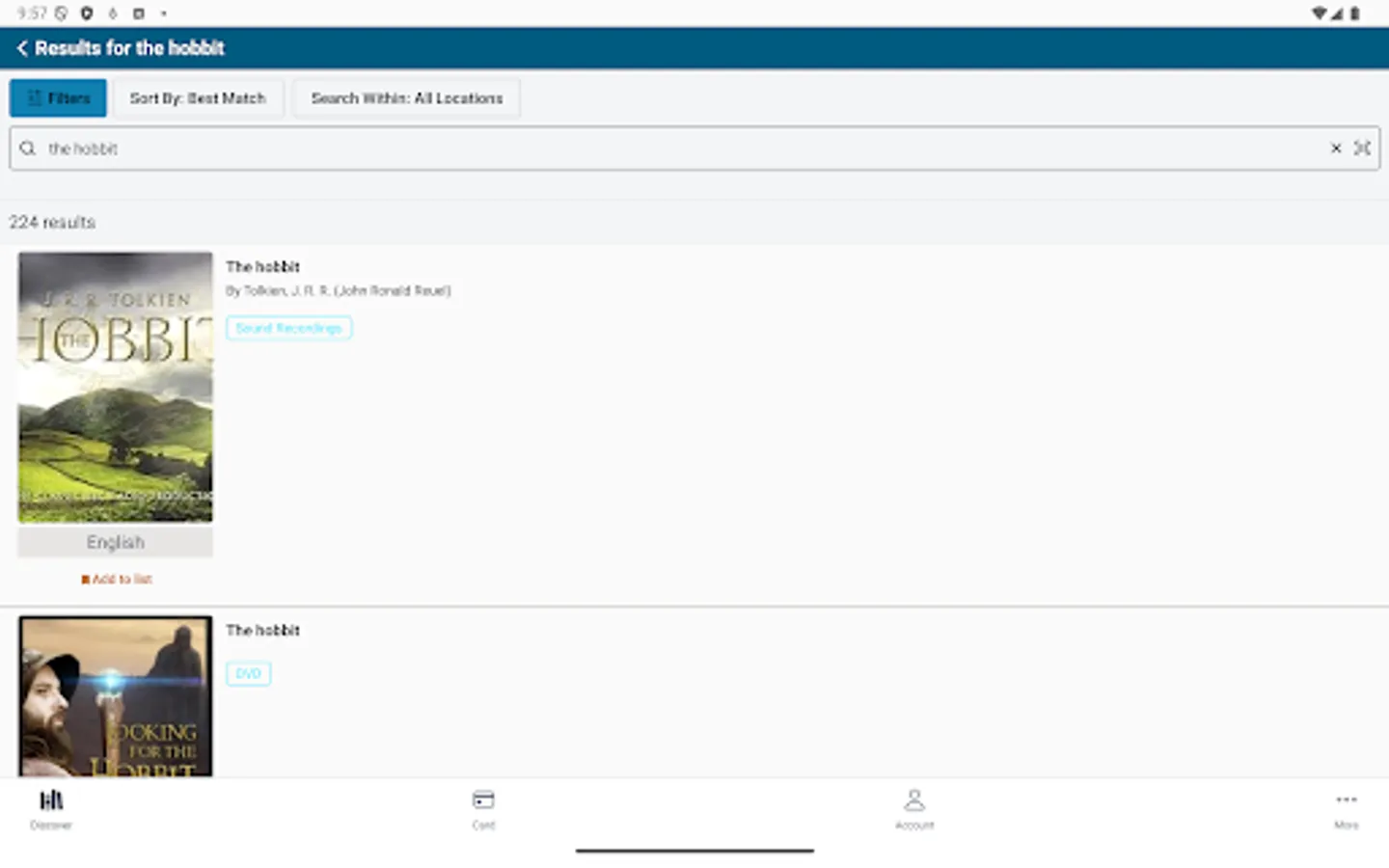The image size is (1389, 868).
Task: Tap the magnifying glass search icon
Action: pyautogui.click(x=27, y=148)
